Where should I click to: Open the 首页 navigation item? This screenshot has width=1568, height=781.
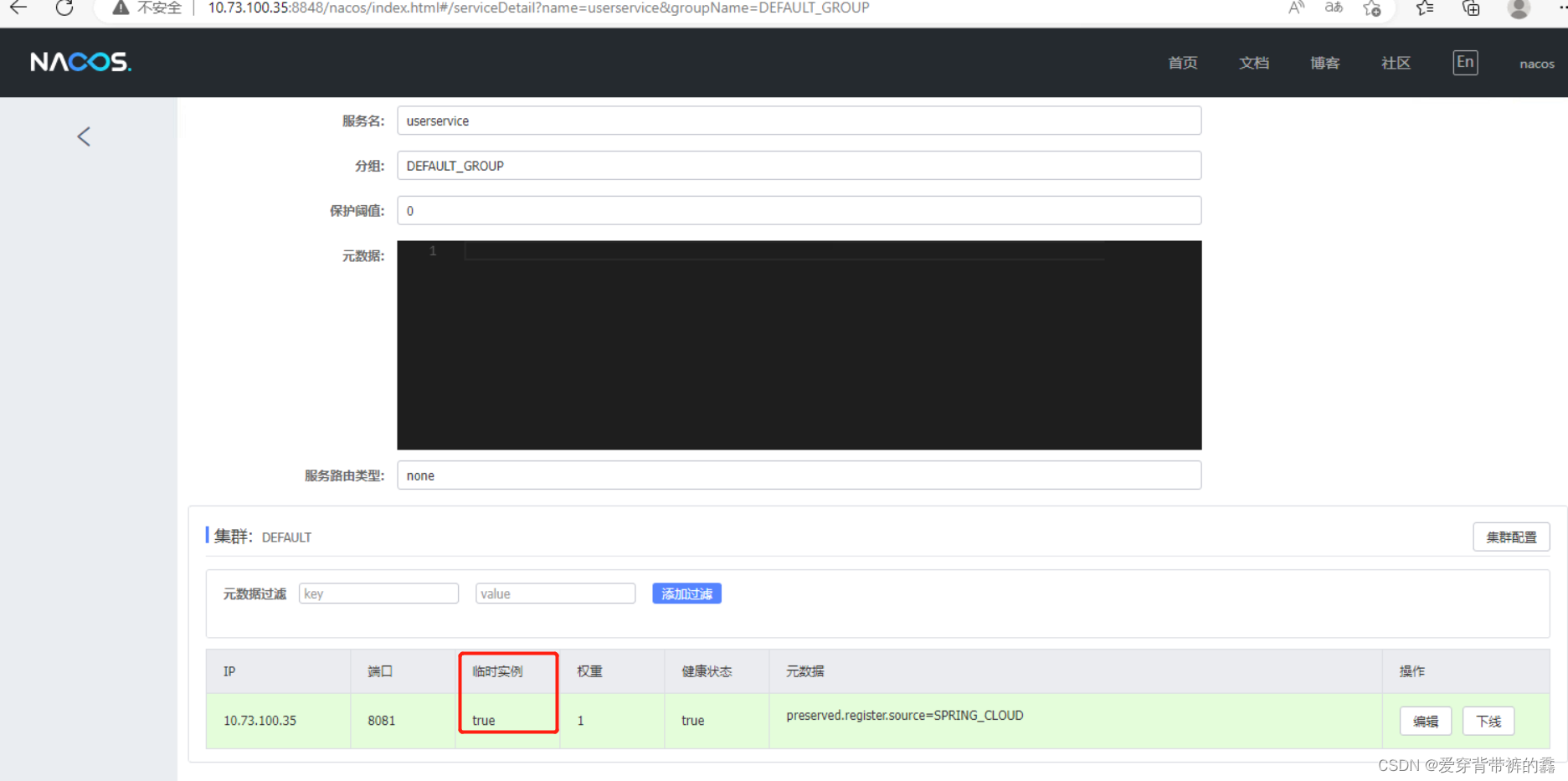(x=1182, y=63)
